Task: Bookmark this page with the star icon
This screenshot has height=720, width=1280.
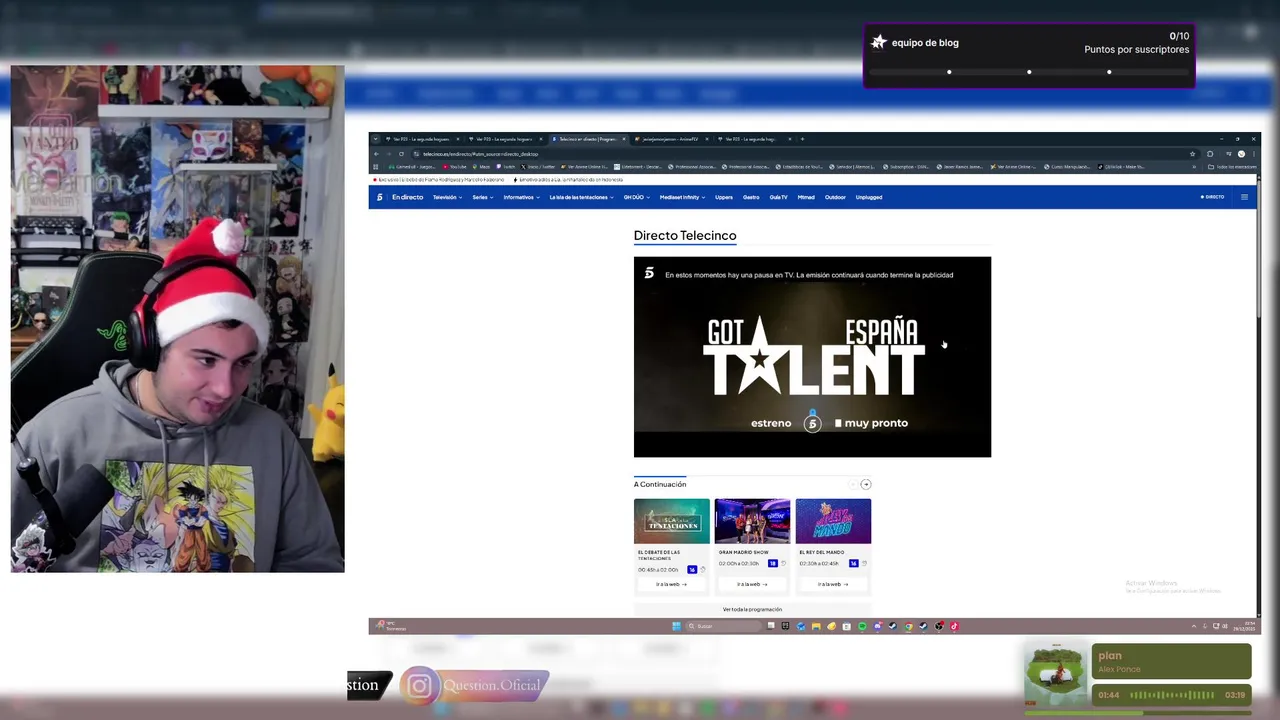Action: 1192,154
